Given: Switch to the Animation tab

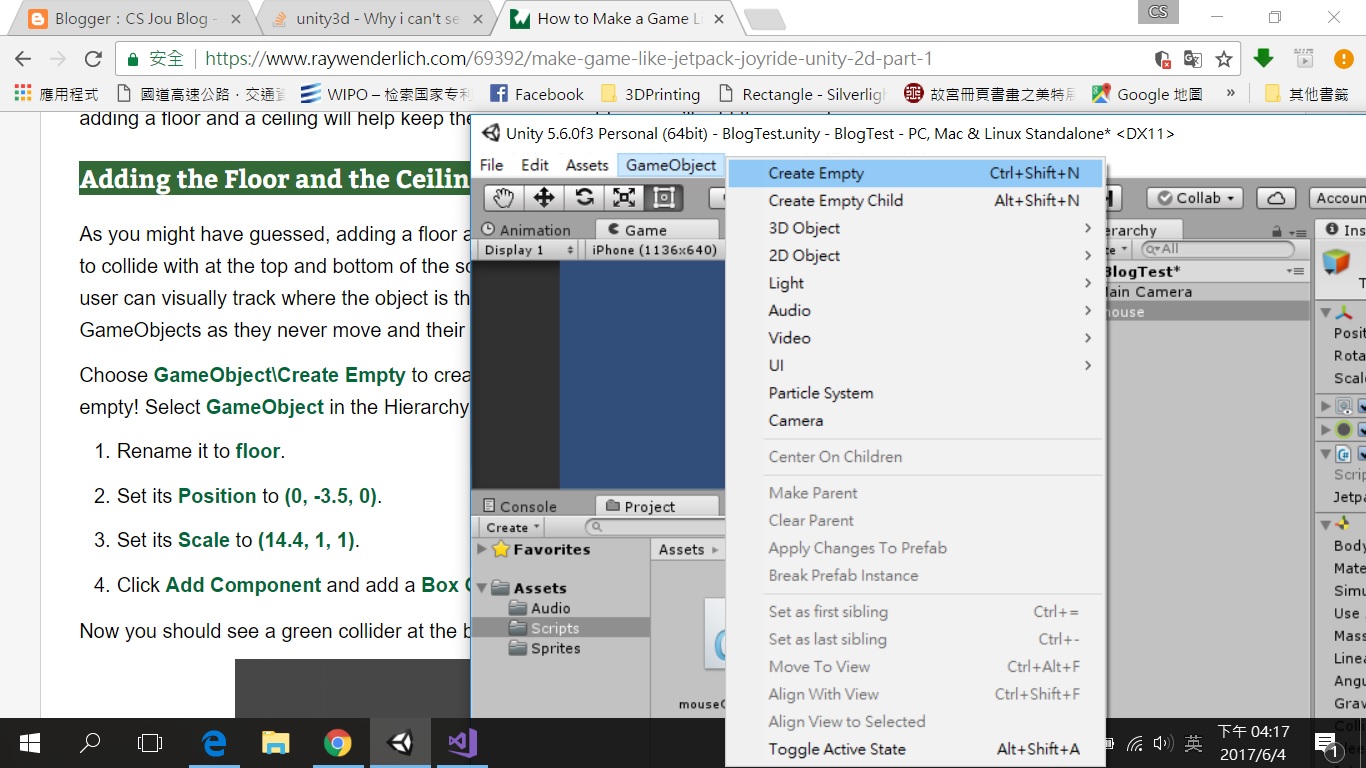Looking at the screenshot, I should [x=526, y=230].
